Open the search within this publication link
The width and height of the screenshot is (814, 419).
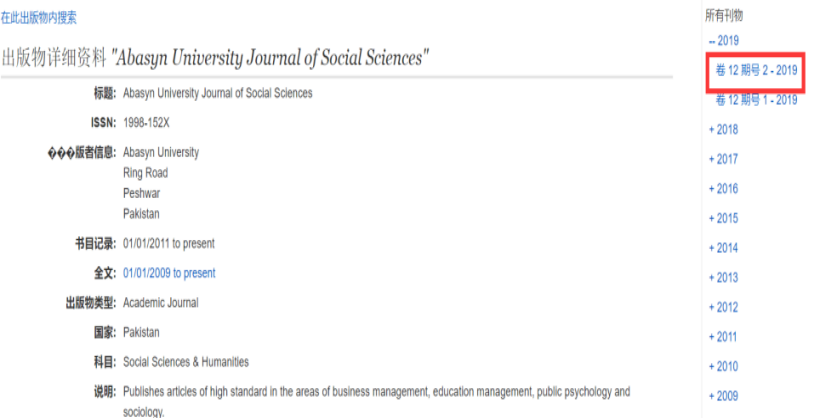coord(38,18)
